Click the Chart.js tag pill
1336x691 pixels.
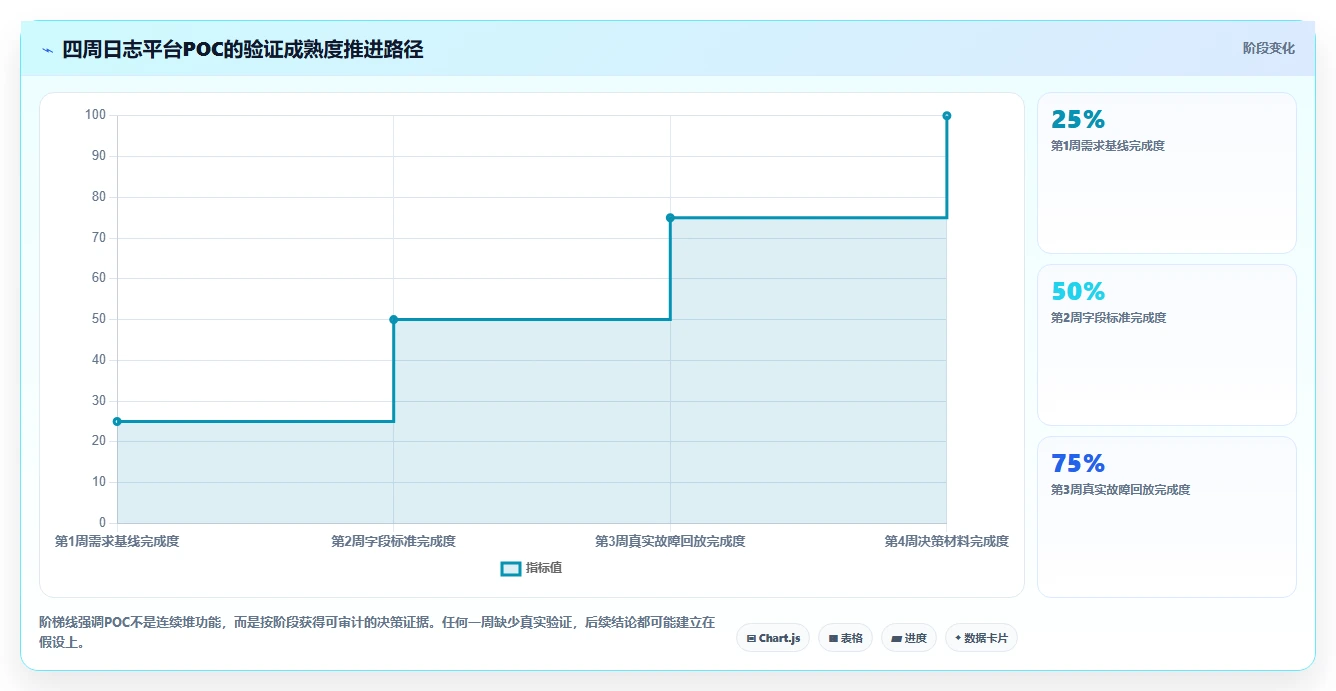pos(773,638)
